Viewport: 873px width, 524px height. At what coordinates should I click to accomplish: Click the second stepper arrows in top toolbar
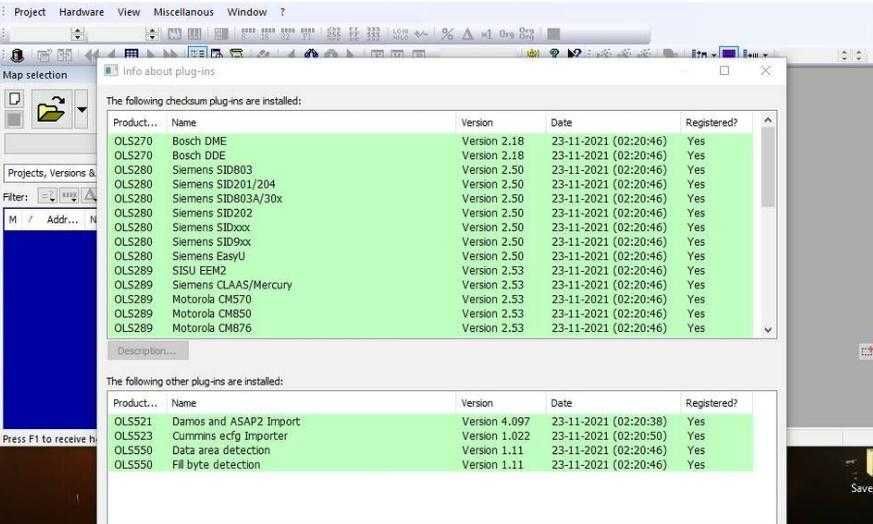tap(152, 34)
